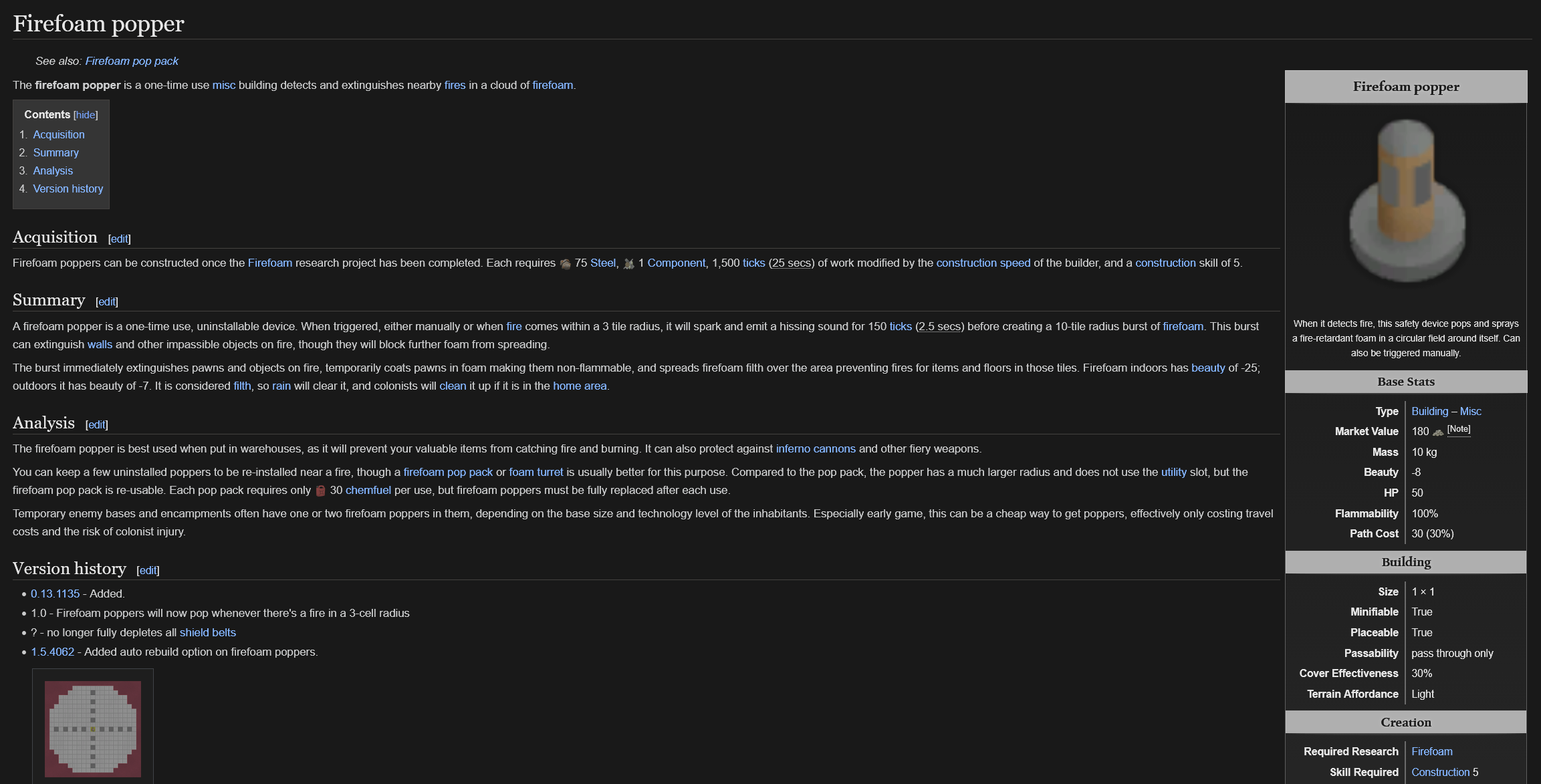Open version 0.13.1135 link
Screen dimensions: 1541x784
coord(55,594)
